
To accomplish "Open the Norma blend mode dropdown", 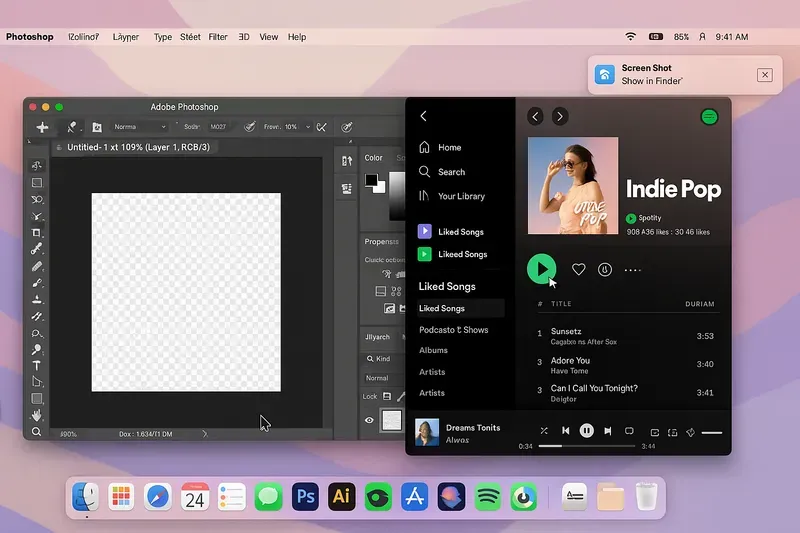I will (139, 127).
